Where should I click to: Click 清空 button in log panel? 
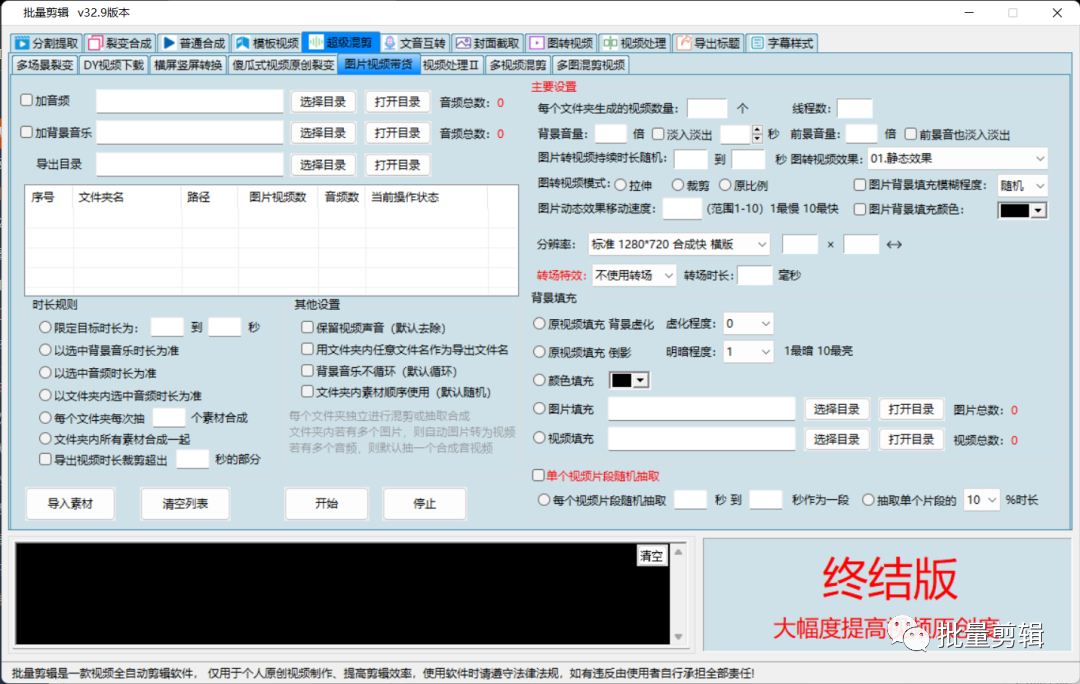pos(652,556)
